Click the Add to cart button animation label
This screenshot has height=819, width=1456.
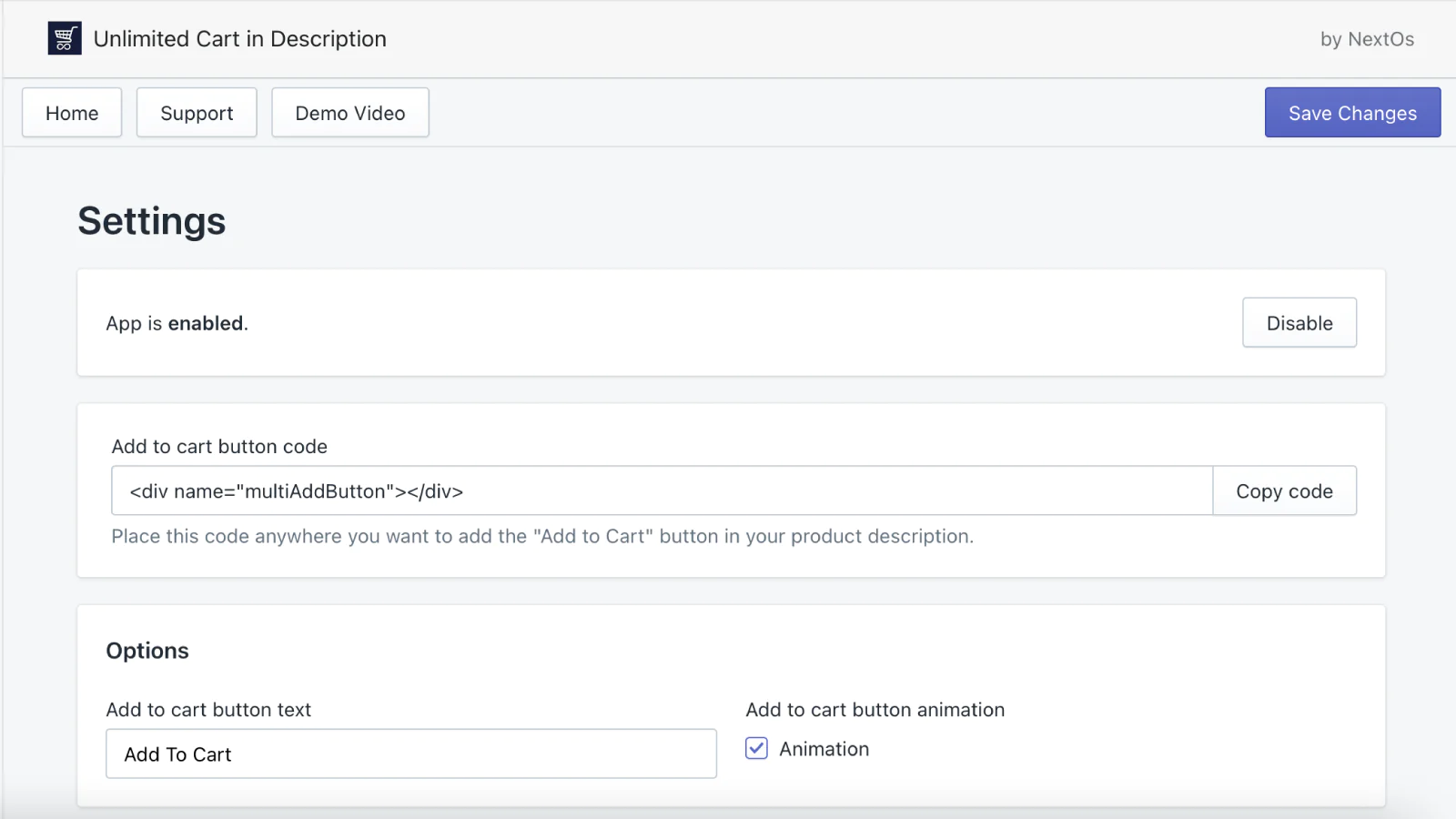pos(875,710)
